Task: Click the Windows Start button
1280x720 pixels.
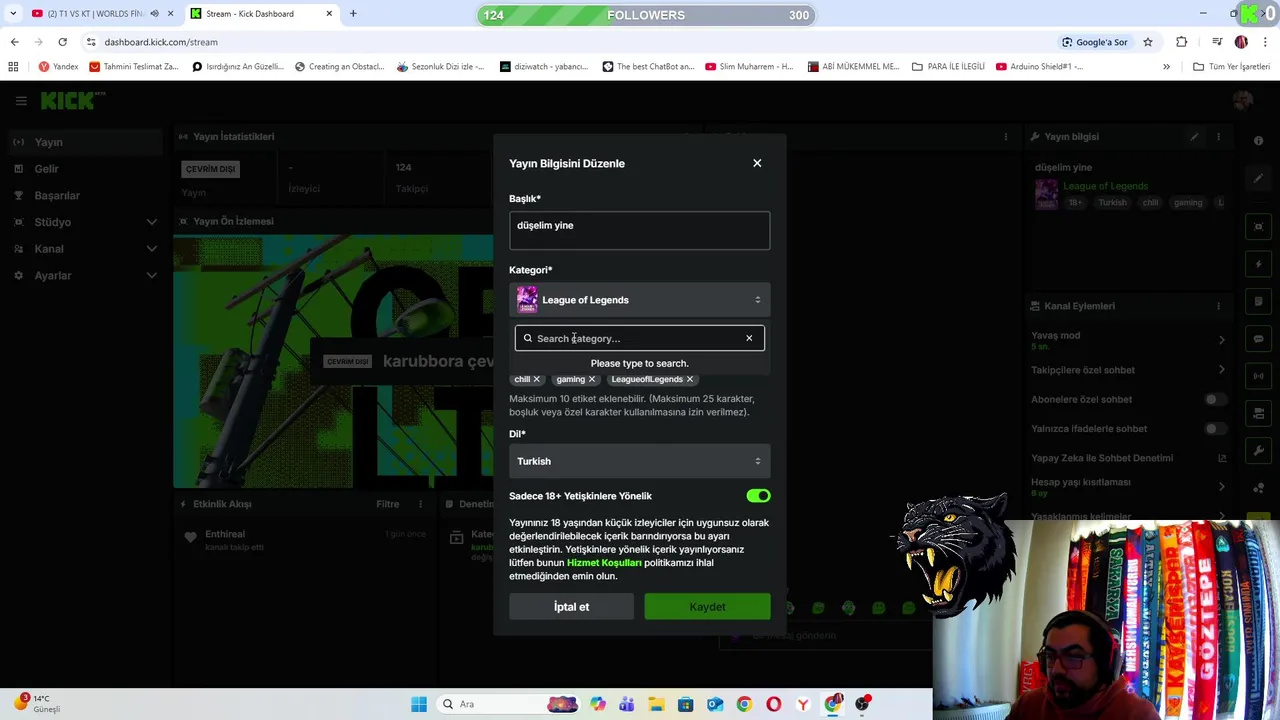Action: (x=419, y=704)
